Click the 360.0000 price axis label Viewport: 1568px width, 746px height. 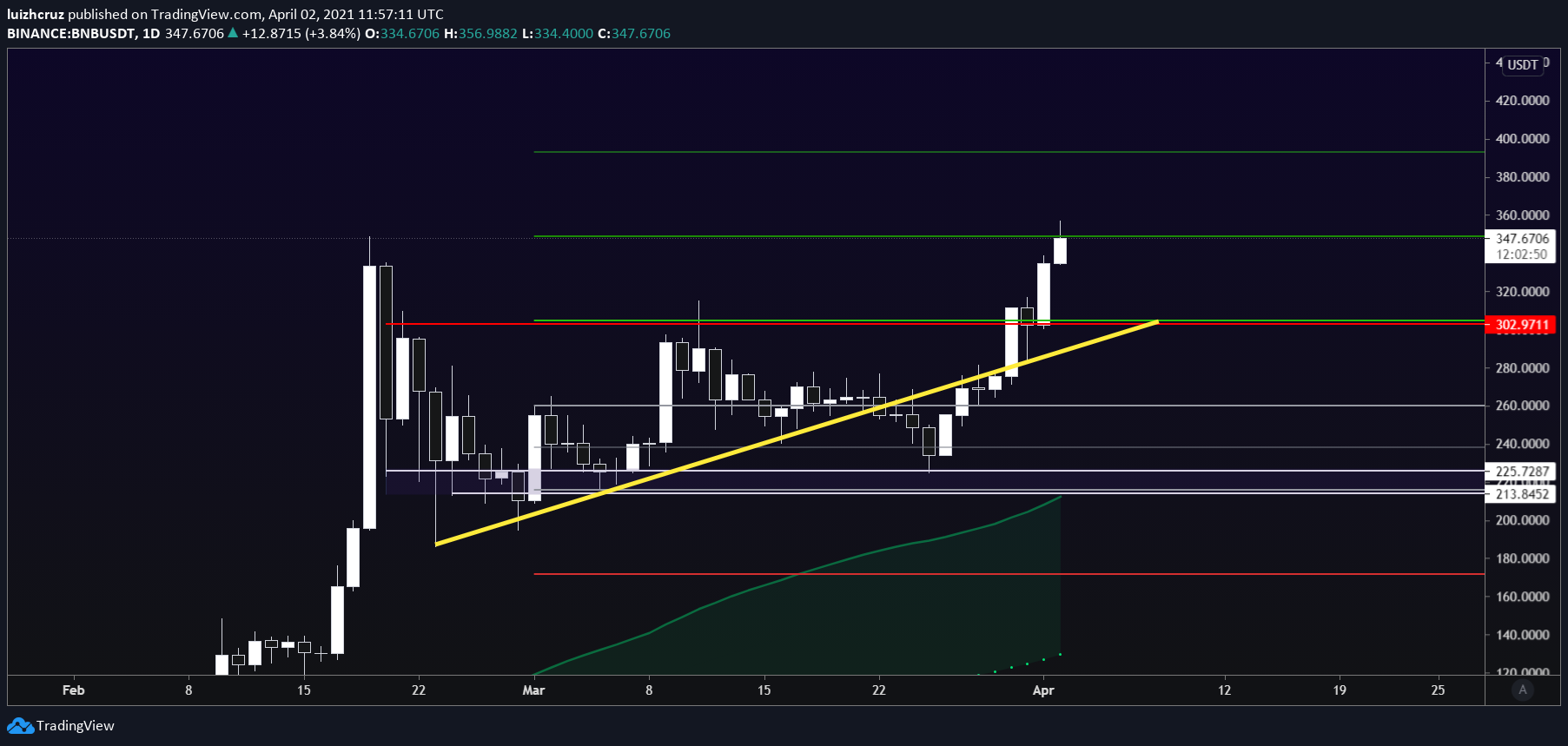tap(1522, 215)
